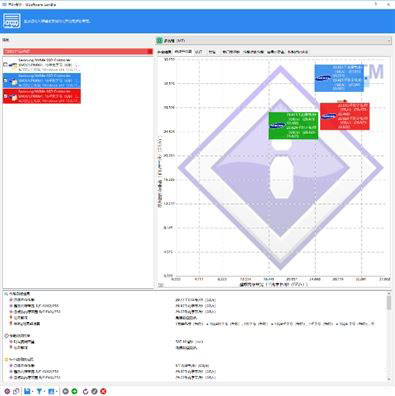Select the last tab above the chart
The width and height of the screenshot is (395, 396).
pos(298,52)
